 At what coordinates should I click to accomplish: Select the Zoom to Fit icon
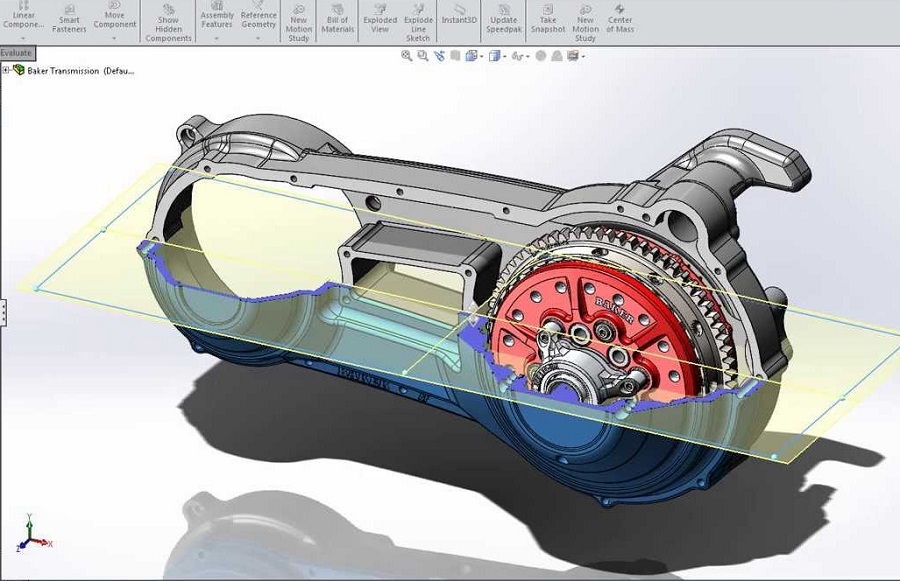pyautogui.click(x=407, y=56)
